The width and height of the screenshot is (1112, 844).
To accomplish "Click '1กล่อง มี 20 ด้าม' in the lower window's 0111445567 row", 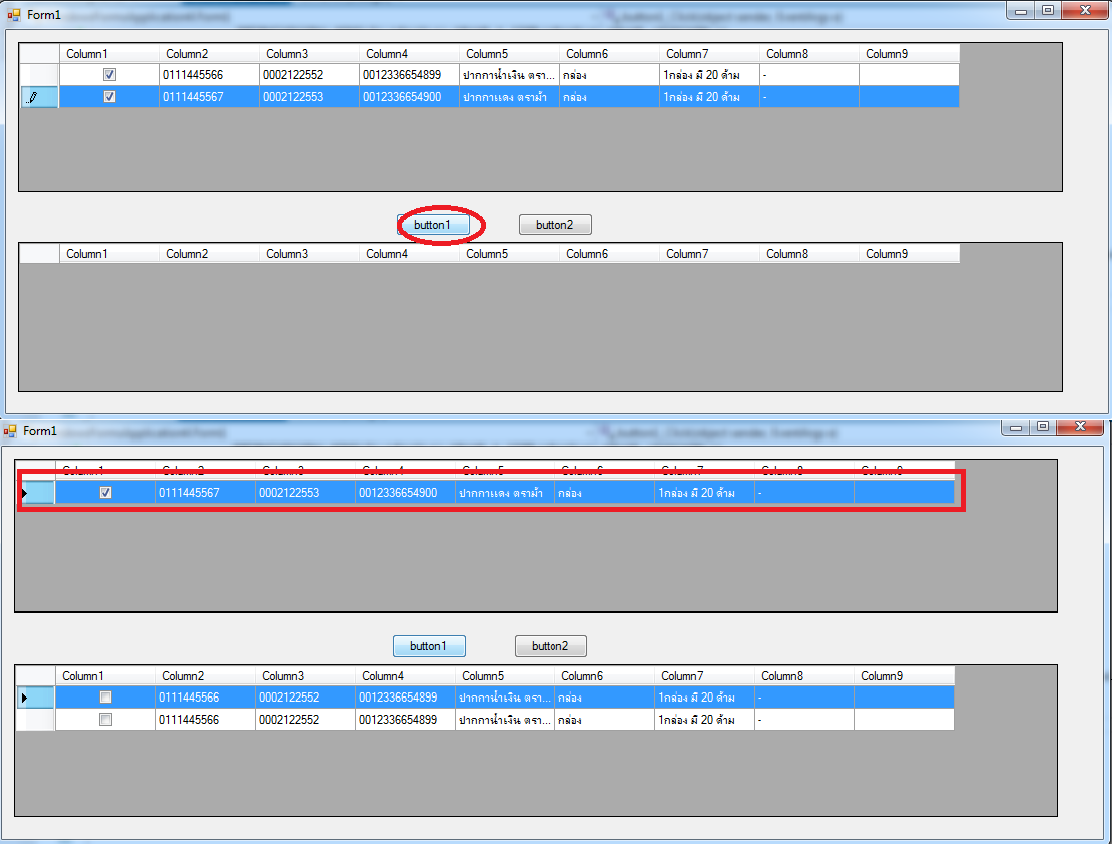I will pos(704,493).
